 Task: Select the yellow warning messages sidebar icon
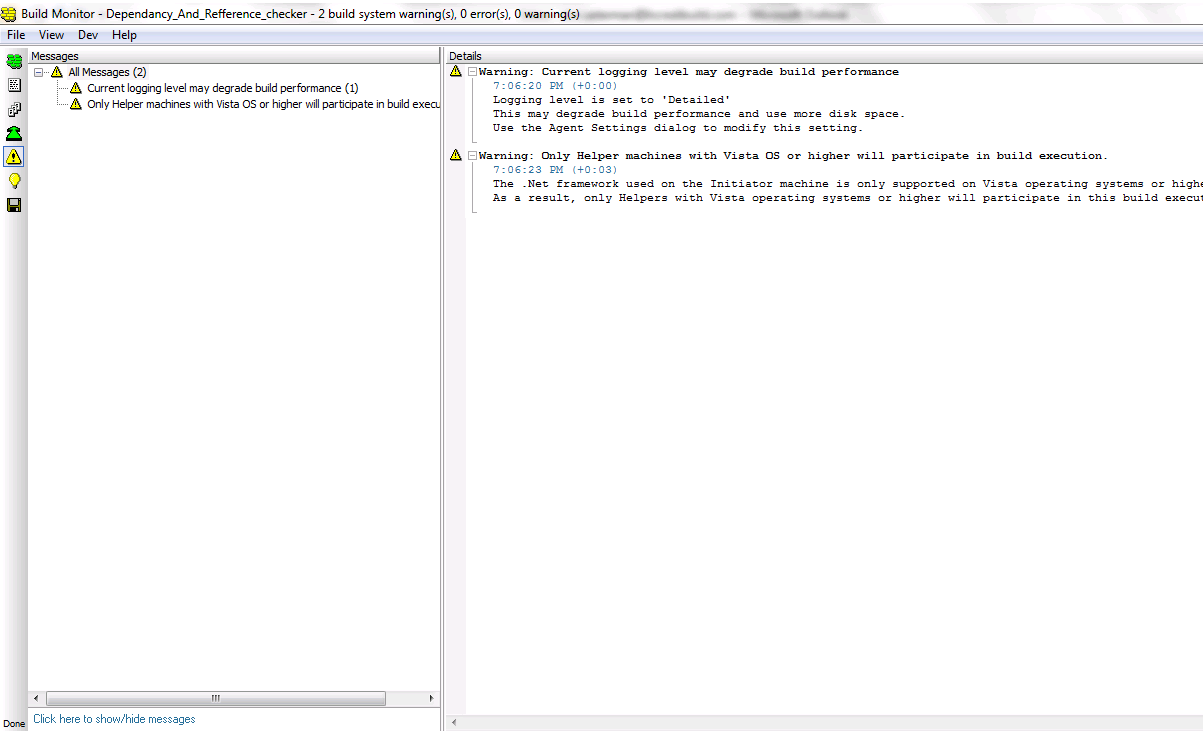14,157
